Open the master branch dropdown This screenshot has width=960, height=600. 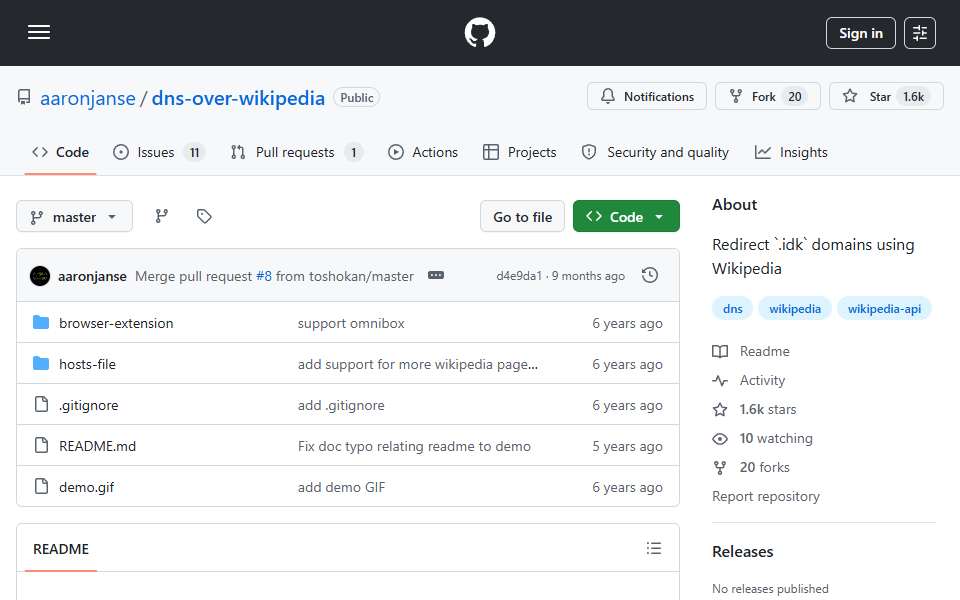point(74,217)
